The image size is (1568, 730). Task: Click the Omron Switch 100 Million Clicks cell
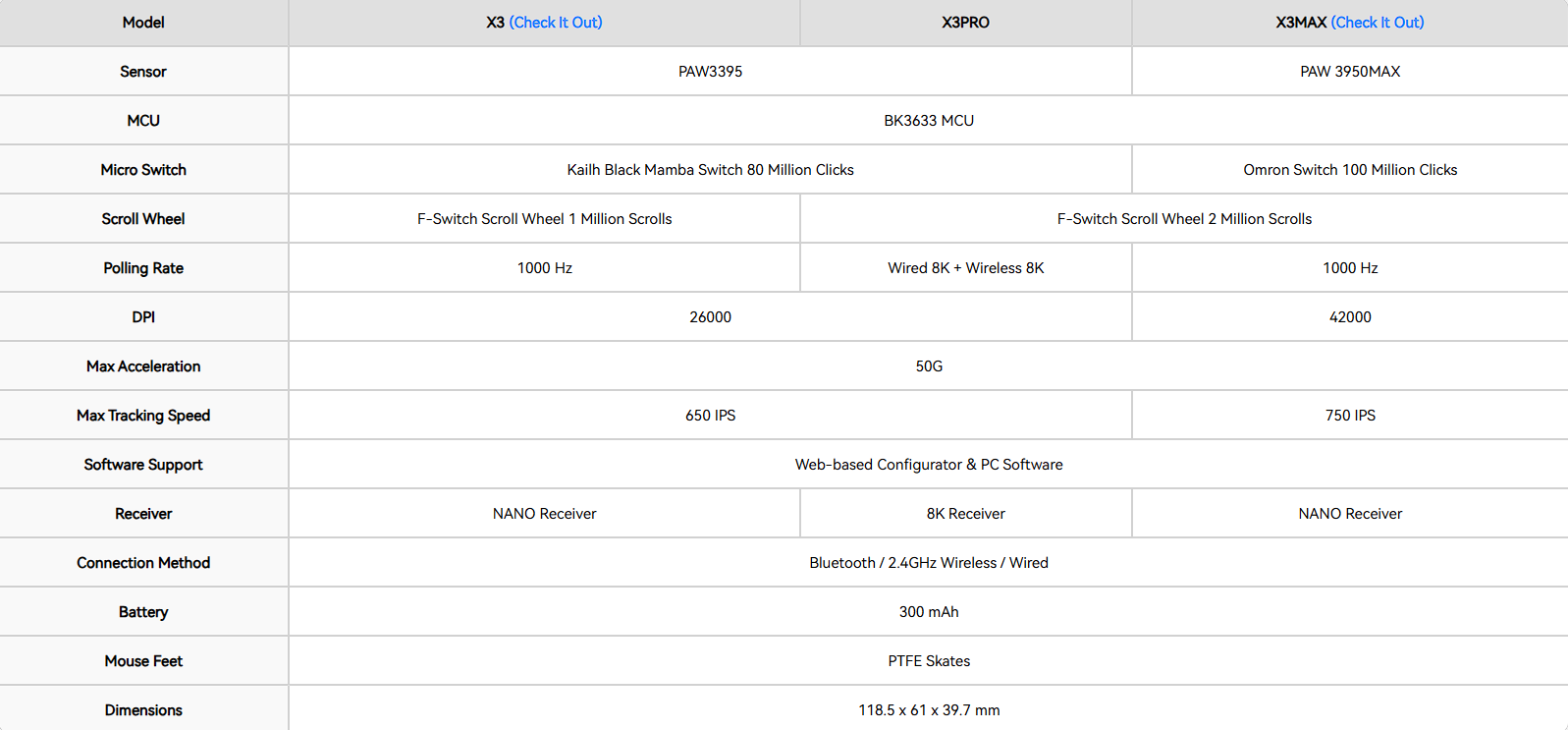point(1350,170)
